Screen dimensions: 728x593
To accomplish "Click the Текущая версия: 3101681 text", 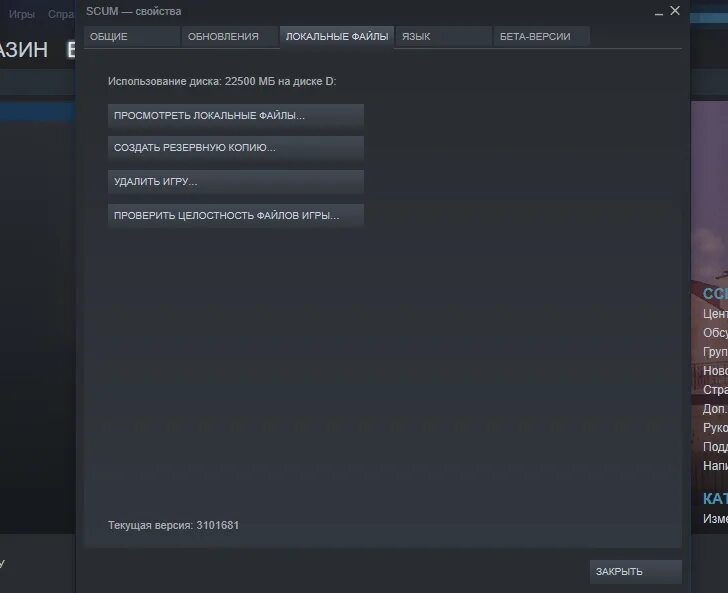I will click(173, 525).
